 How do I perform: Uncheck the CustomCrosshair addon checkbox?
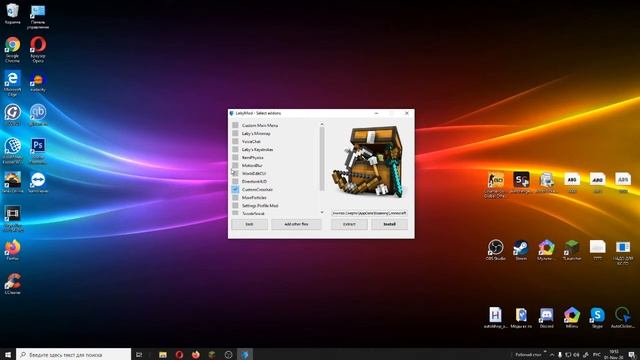coord(235,189)
